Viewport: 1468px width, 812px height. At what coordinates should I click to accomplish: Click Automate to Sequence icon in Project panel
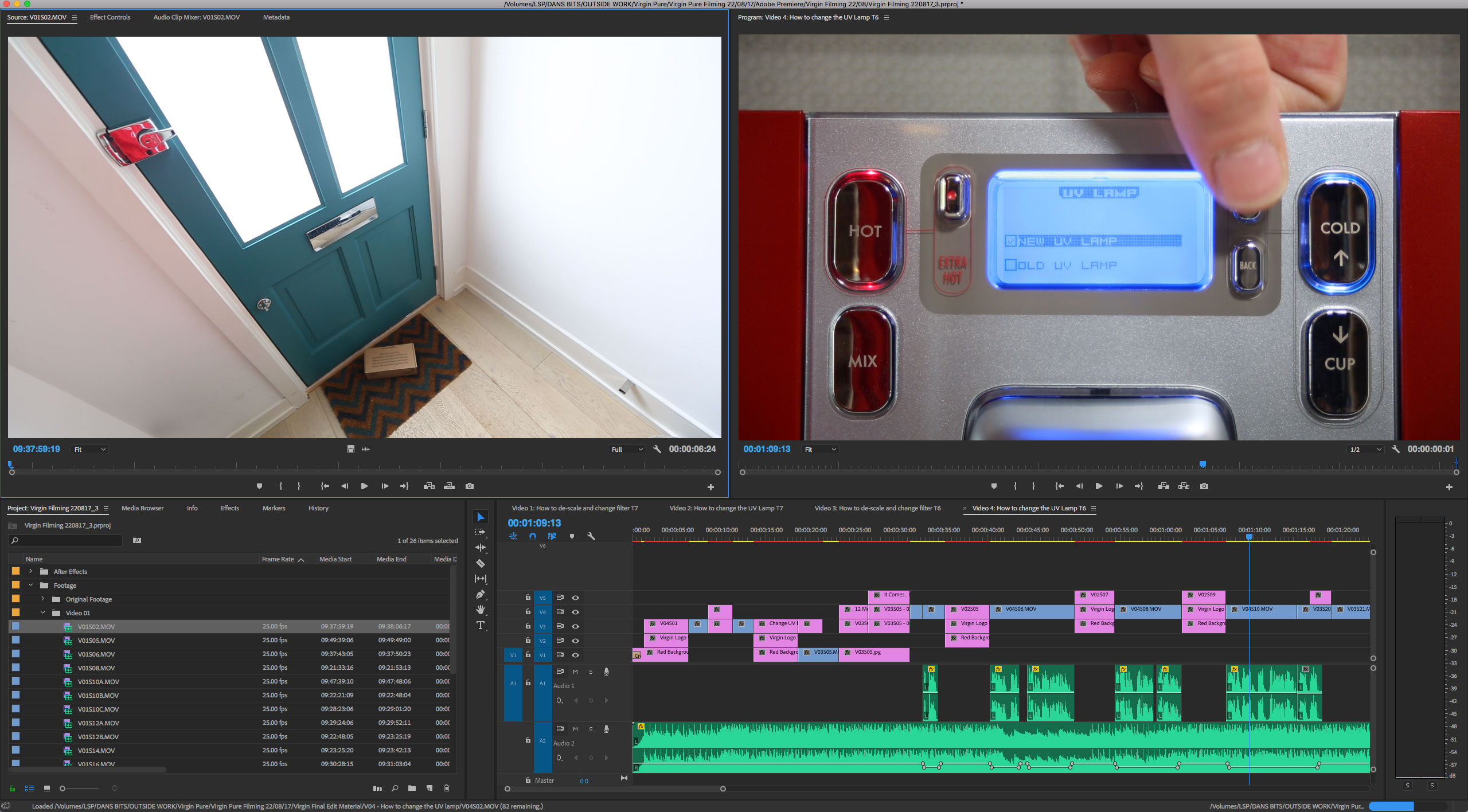(x=377, y=788)
